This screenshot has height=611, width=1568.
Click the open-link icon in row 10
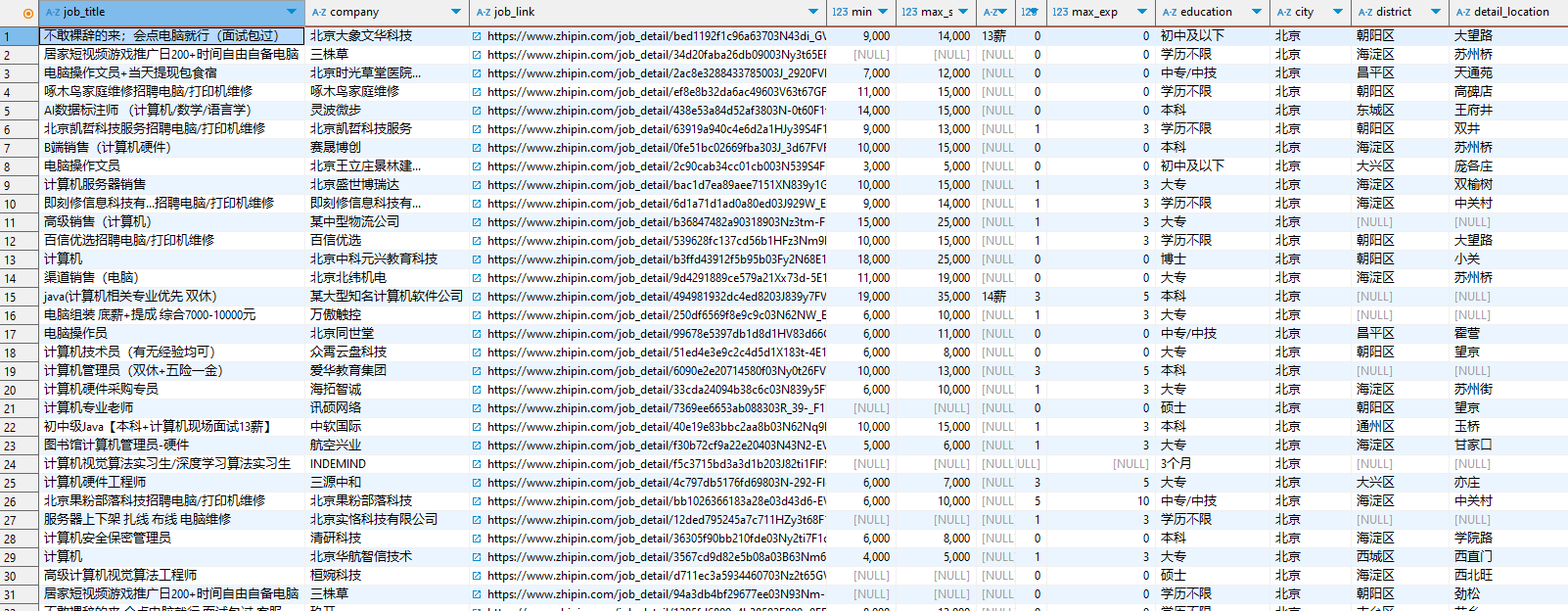coord(477,204)
